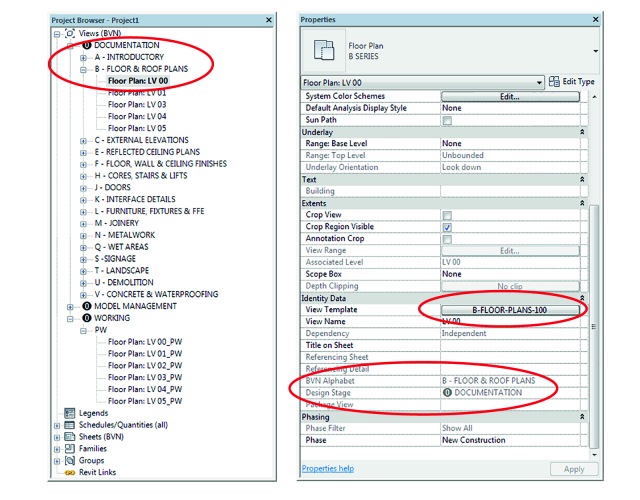Click the Scope Box value None
The image size is (640, 500).
tap(510, 274)
